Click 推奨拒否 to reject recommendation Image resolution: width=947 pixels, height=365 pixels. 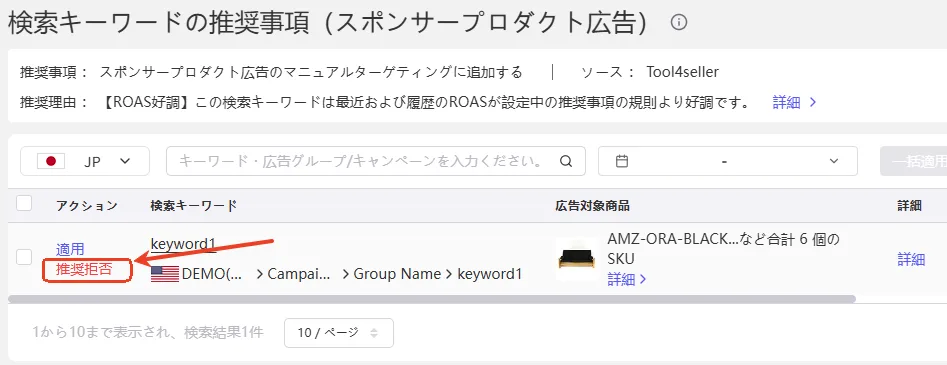pyautogui.click(x=84, y=270)
